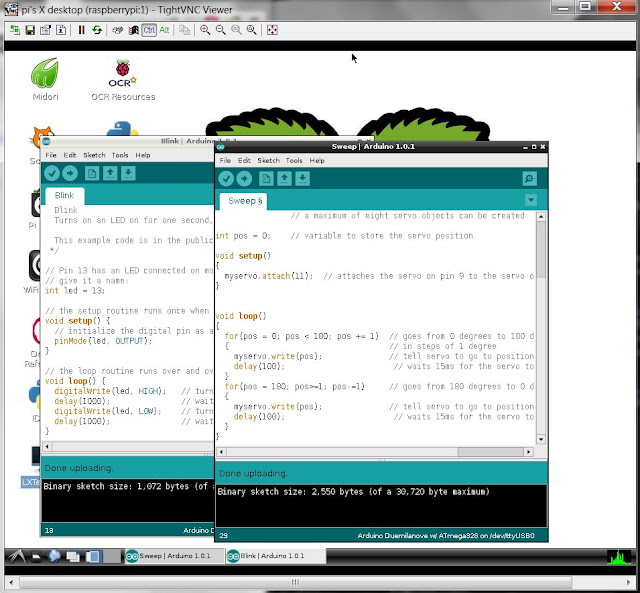
Task: Click the Transfer files icon in TightVNC toolbar
Action: 185,30
